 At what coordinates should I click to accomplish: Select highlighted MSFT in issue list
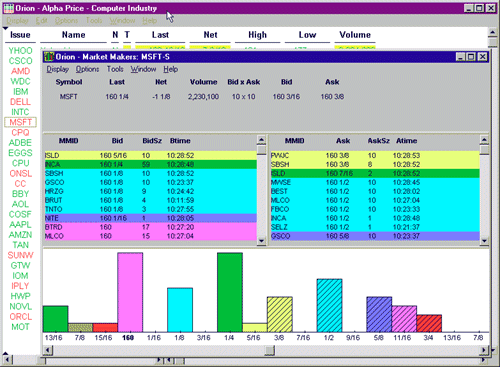(20, 122)
